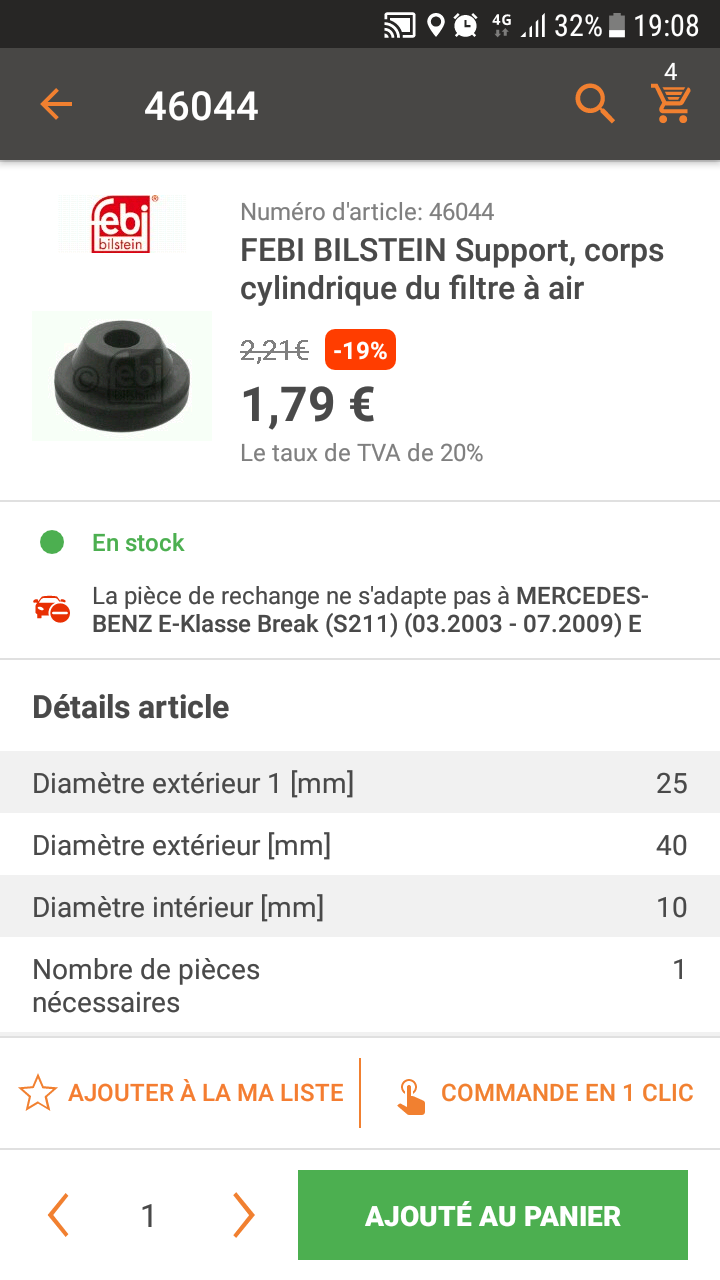Tap AJOUTER À LA MA LISTE
Screen dimensions: 720x1280
click(205, 1093)
